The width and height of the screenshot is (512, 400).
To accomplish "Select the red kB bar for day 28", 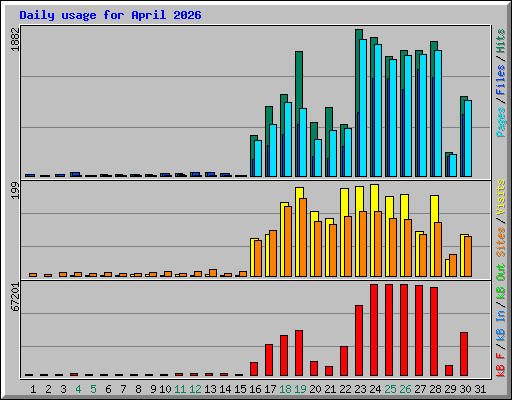I will (x=434, y=331).
